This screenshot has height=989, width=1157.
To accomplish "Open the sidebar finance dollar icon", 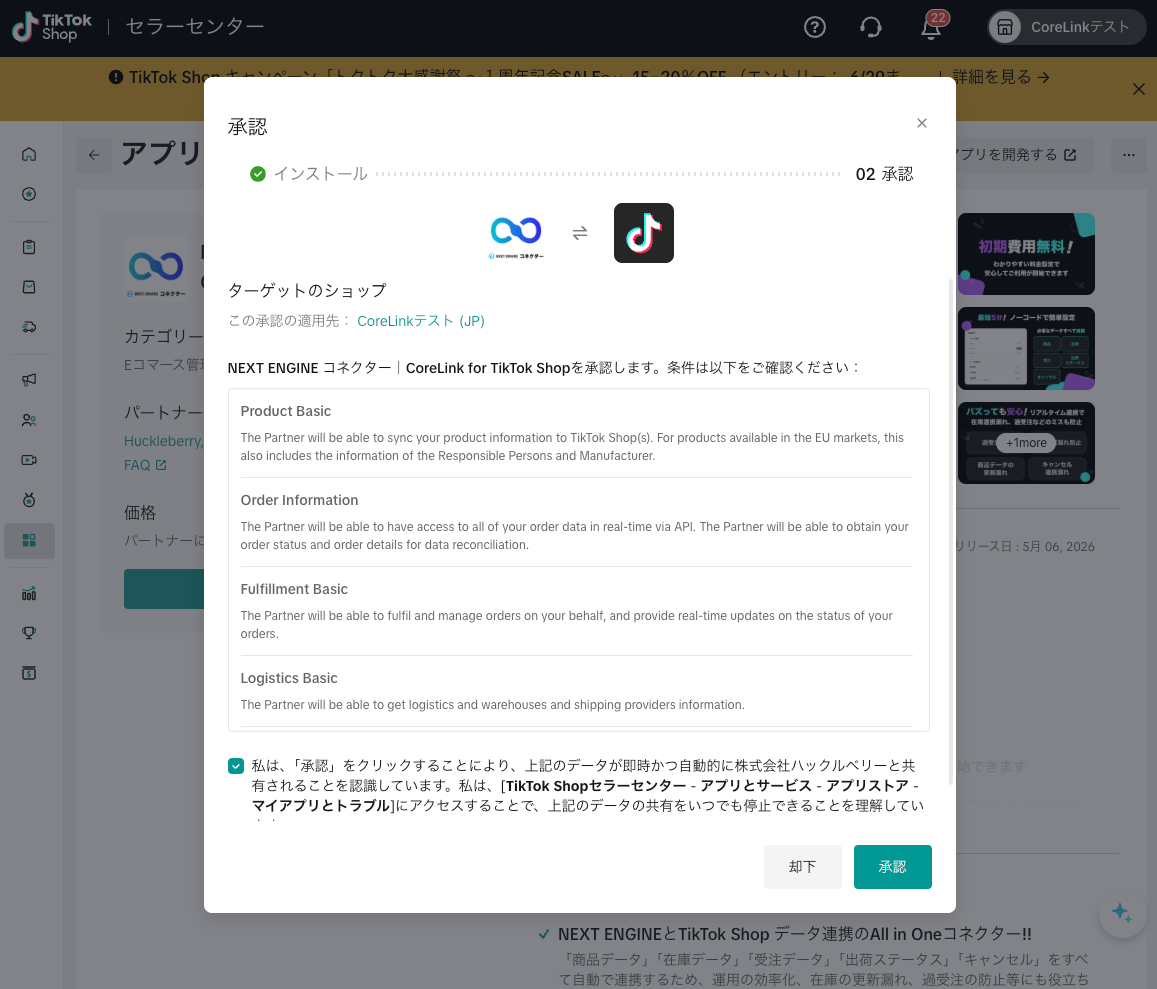I will [x=29, y=673].
